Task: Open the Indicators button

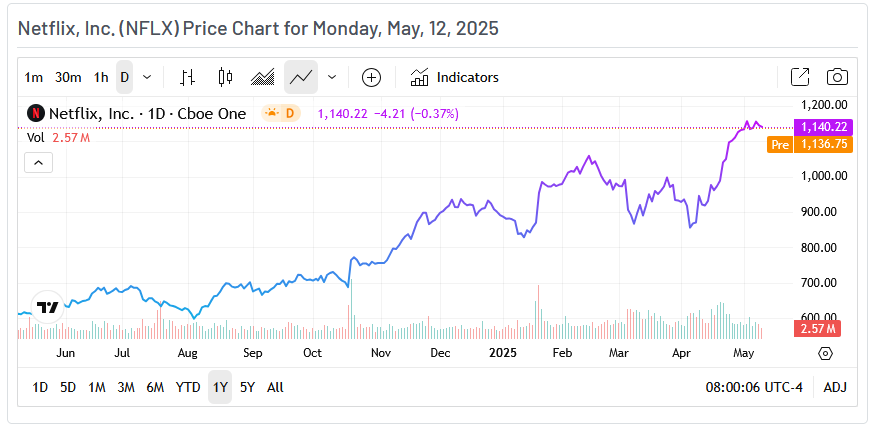Action: click(x=455, y=77)
